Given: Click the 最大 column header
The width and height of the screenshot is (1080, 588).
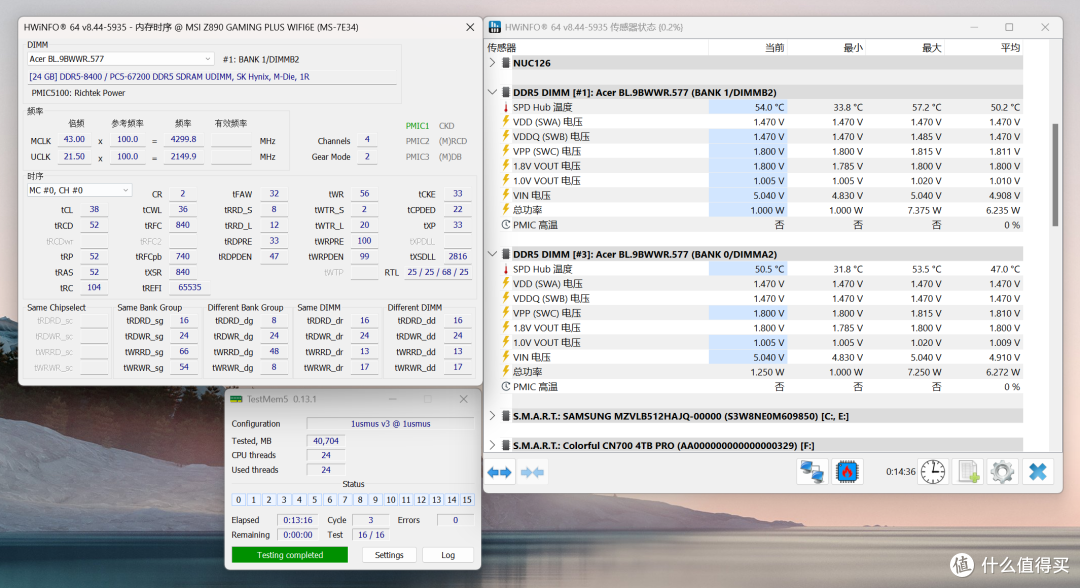Looking at the screenshot, I should 904,48.
